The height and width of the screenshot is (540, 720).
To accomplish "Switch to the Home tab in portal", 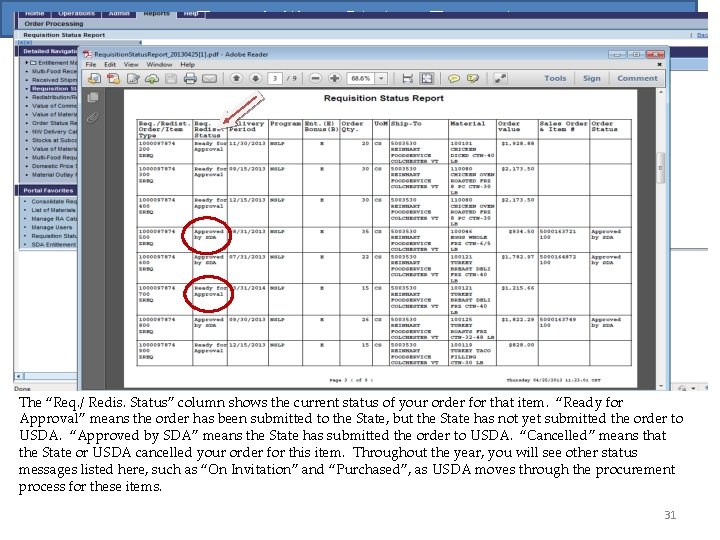I will [34, 14].
